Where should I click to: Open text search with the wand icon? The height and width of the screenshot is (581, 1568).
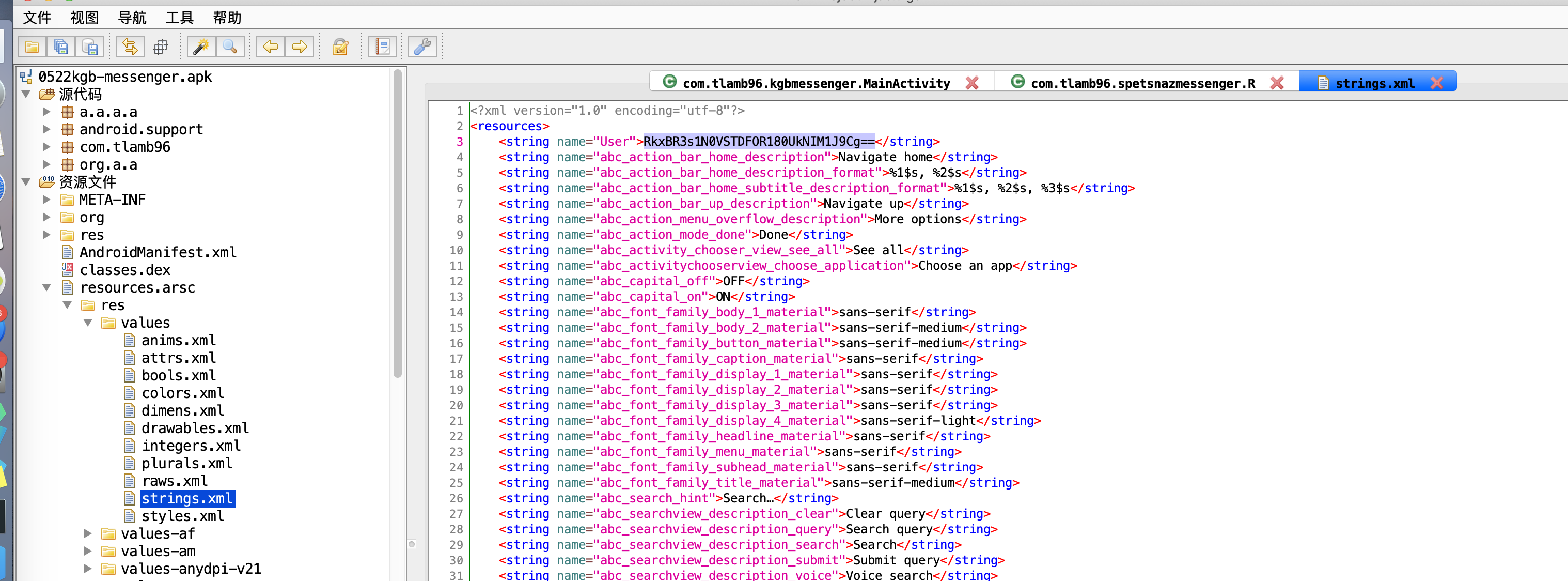[x=201, y=47]
